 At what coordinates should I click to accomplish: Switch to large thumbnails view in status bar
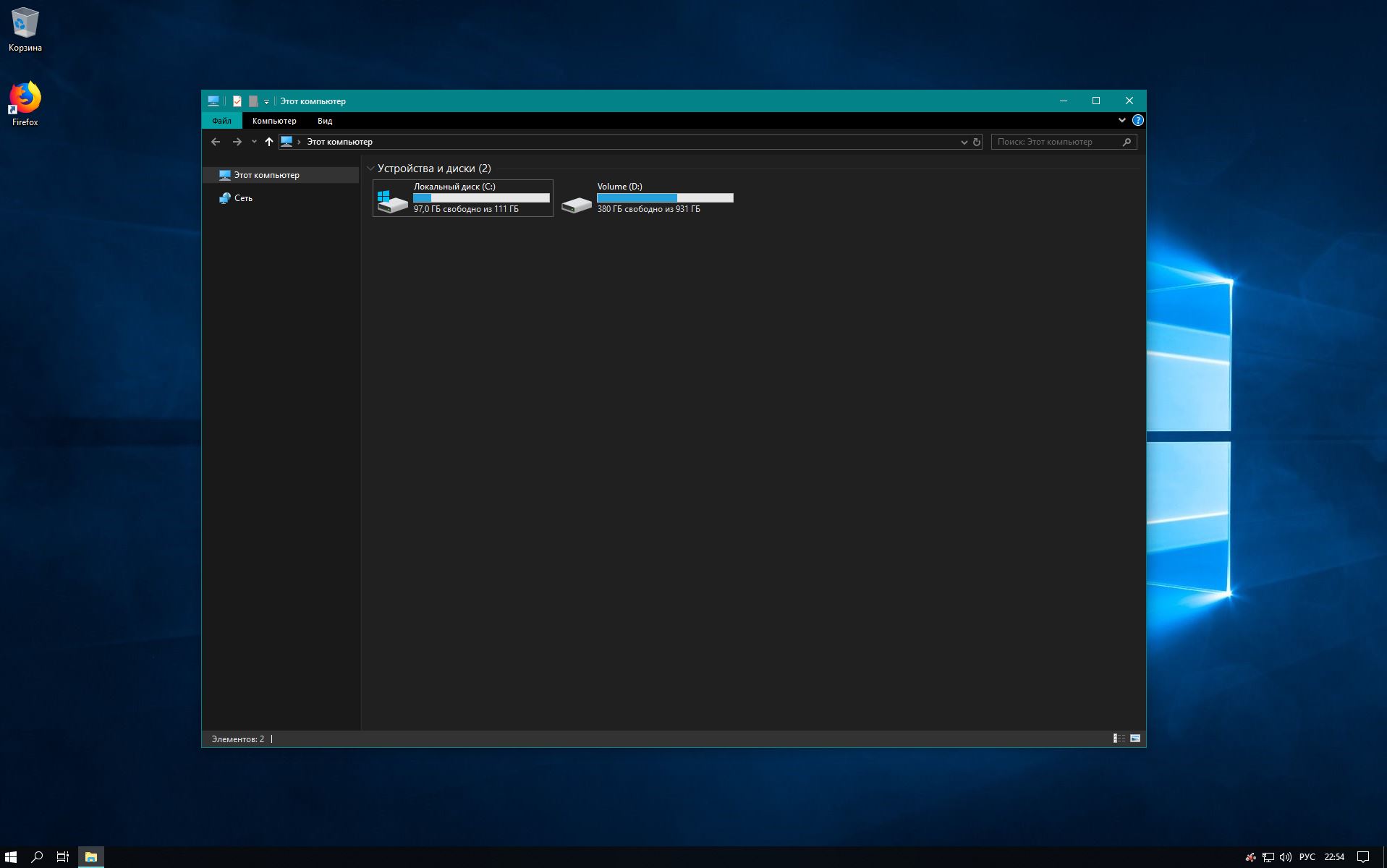pos(1135,739)
